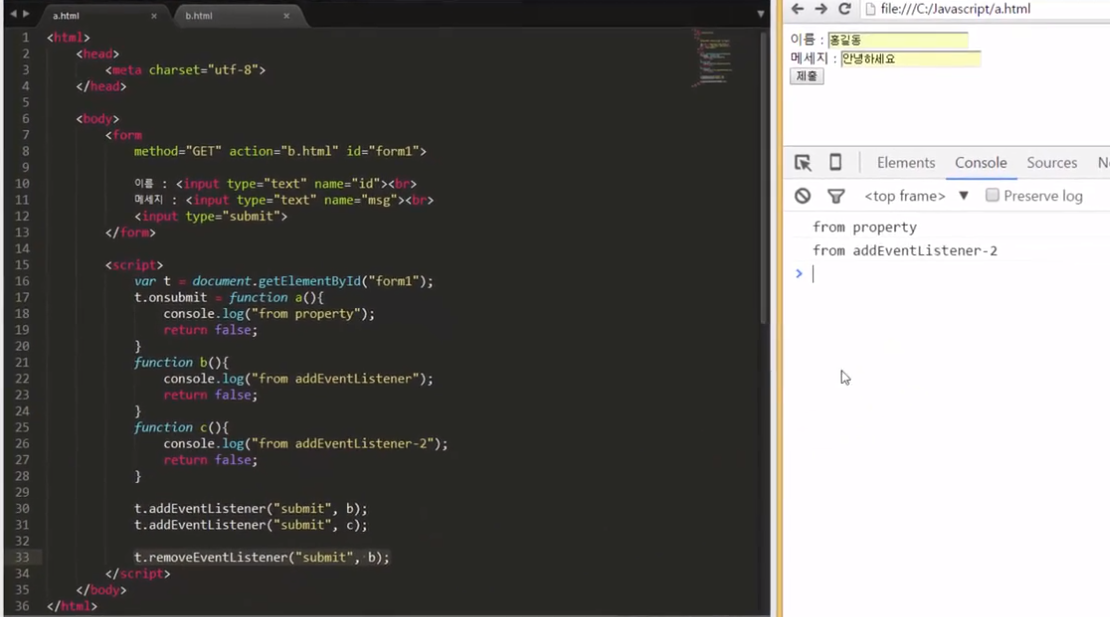The height and width of the screenshot is (617, 1110).
Task: Enable the Preserve log checkbox
Action: (992, 195)
